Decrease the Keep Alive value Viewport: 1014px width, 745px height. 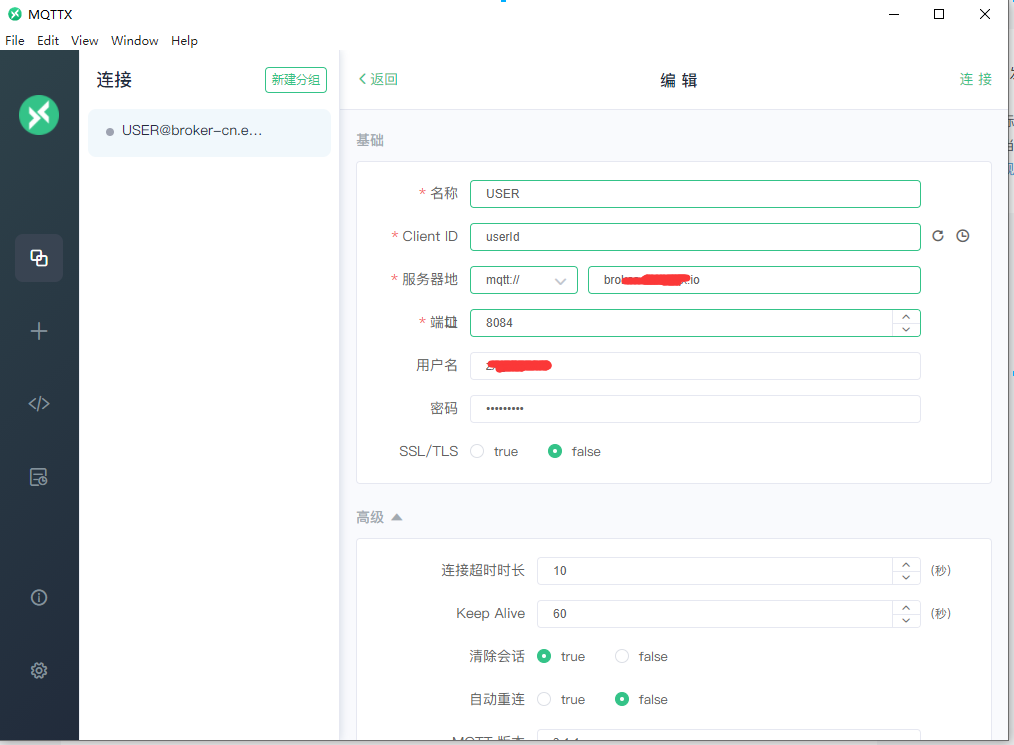pyautogui.click(x=906, y=620)
